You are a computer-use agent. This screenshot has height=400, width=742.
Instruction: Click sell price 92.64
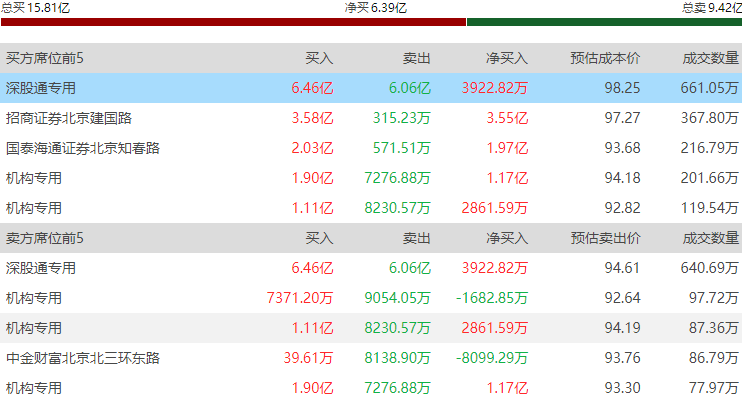click(622, 298)
